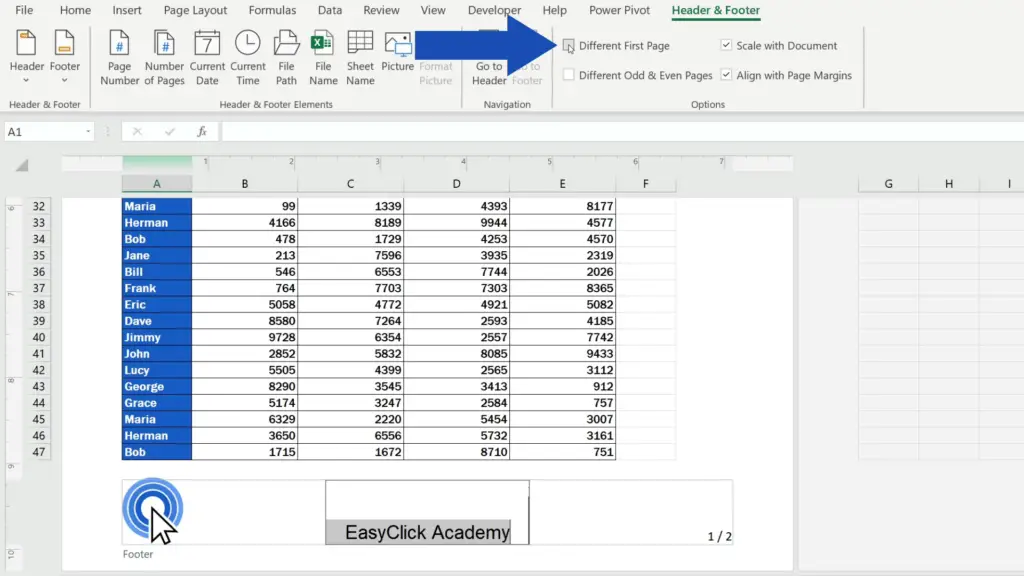The width and height of the screenshot is (1024, 576).
Task: Uncheck Scale with Document
Action: click(727, 46)
